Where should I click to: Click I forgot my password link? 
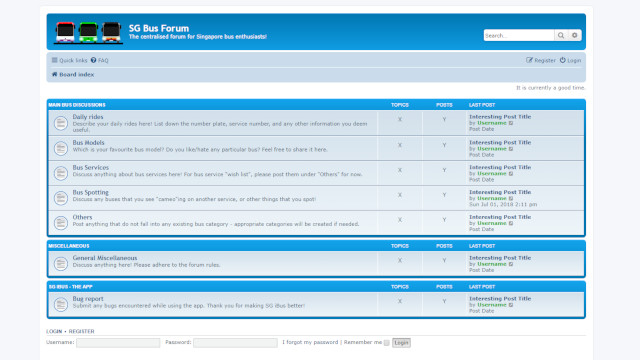point(310,342)
